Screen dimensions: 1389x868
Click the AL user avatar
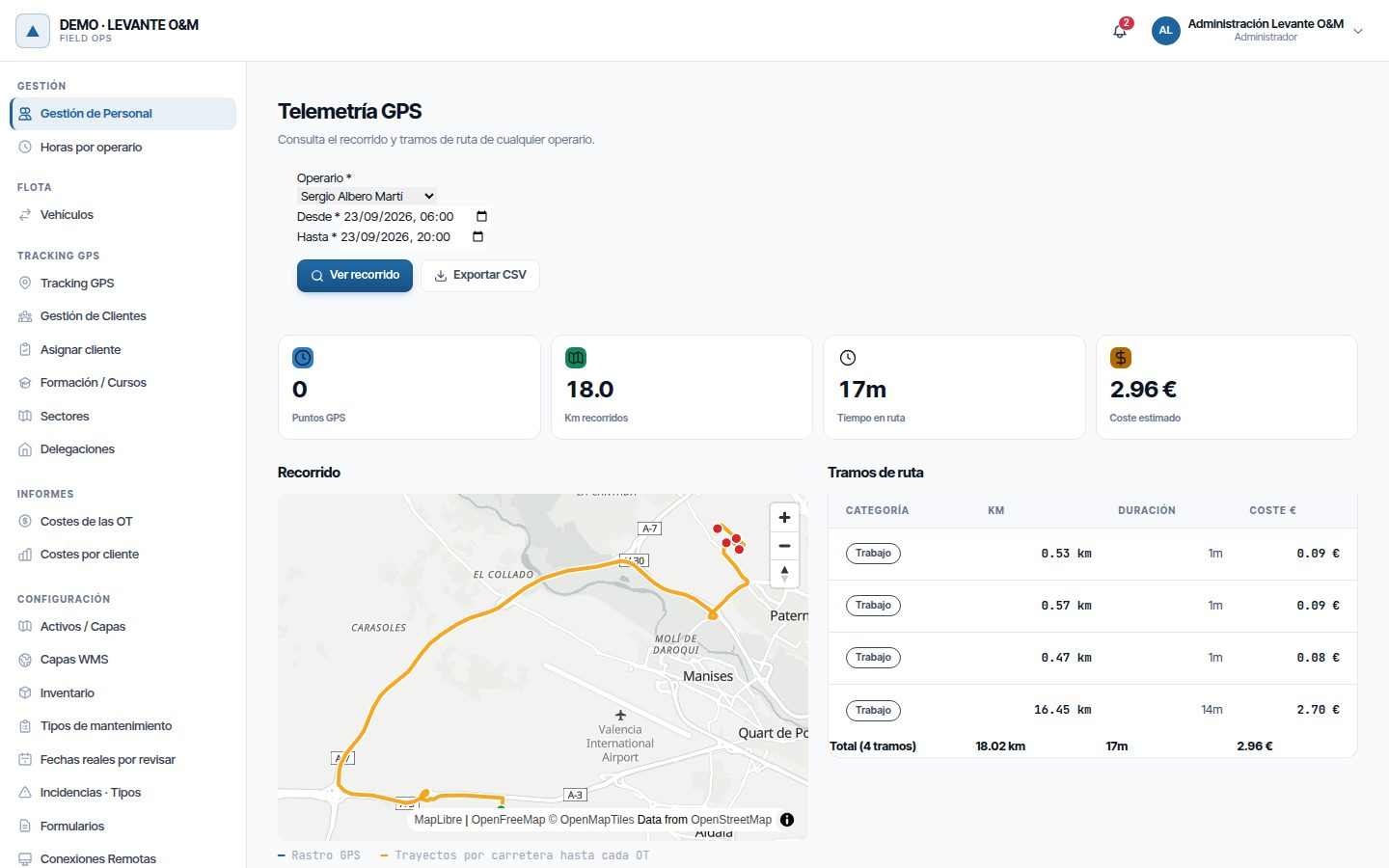tap(1165, 31)
